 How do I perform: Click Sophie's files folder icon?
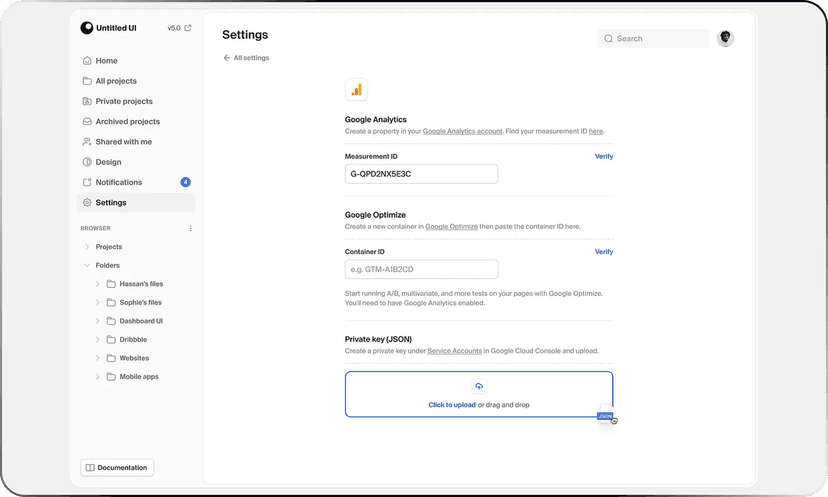[x=111, y=302]
